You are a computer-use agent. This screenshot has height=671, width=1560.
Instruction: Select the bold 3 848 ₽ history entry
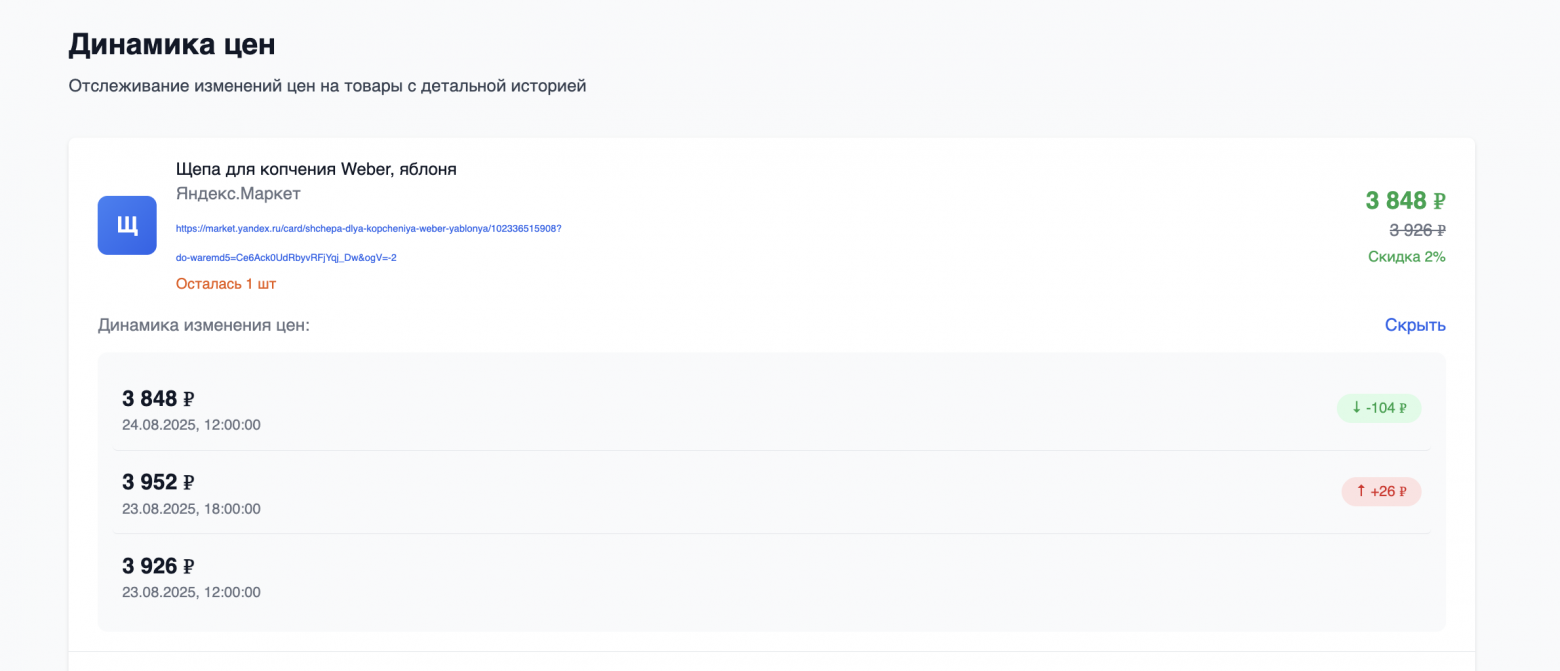pyautogui.click(x=158, y=399)
